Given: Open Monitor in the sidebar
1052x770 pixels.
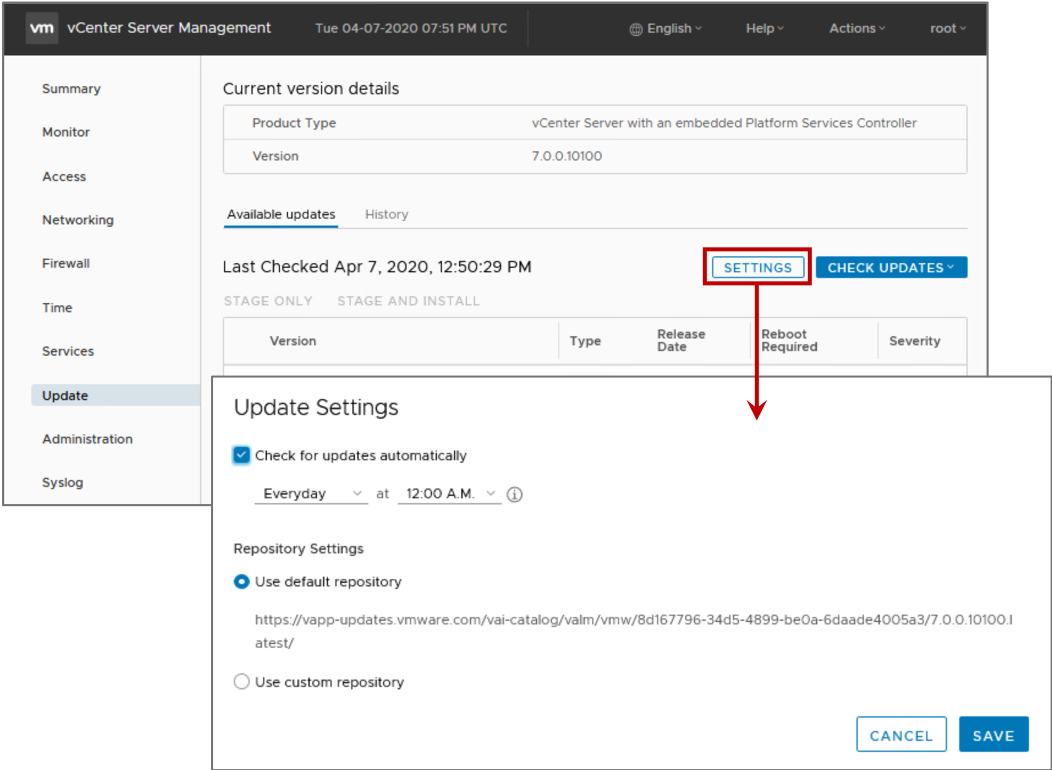Looking at the screenshot, I should click(66, 132).
